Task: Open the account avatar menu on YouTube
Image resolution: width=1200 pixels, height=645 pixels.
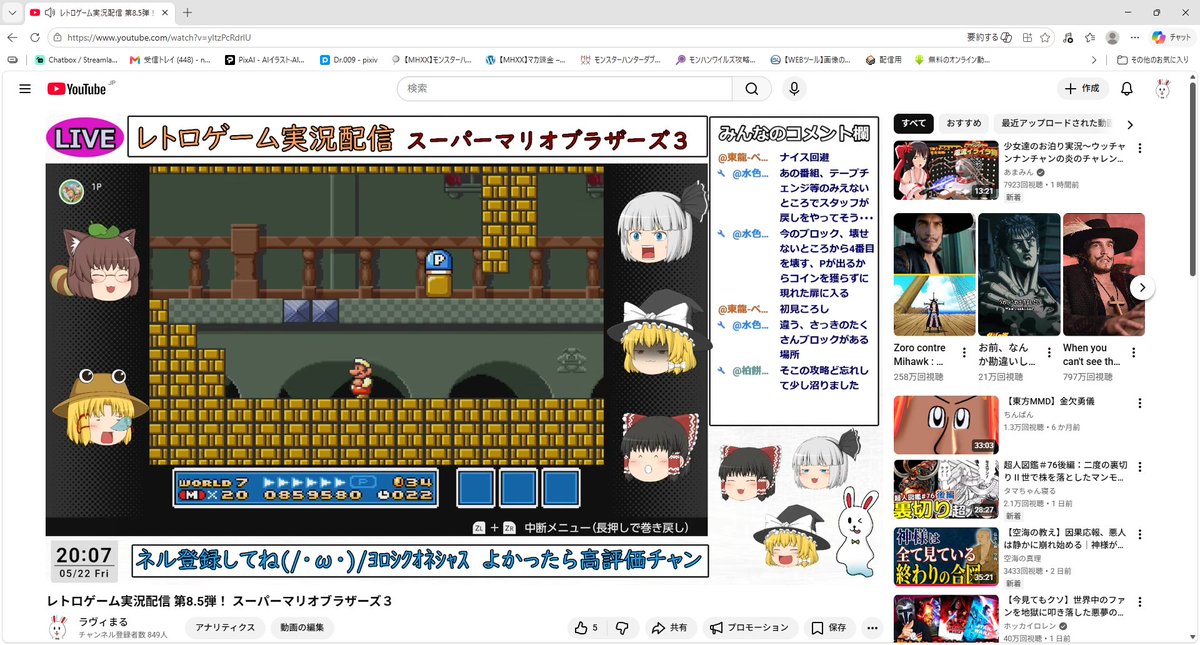Action: pos(1162,89)
